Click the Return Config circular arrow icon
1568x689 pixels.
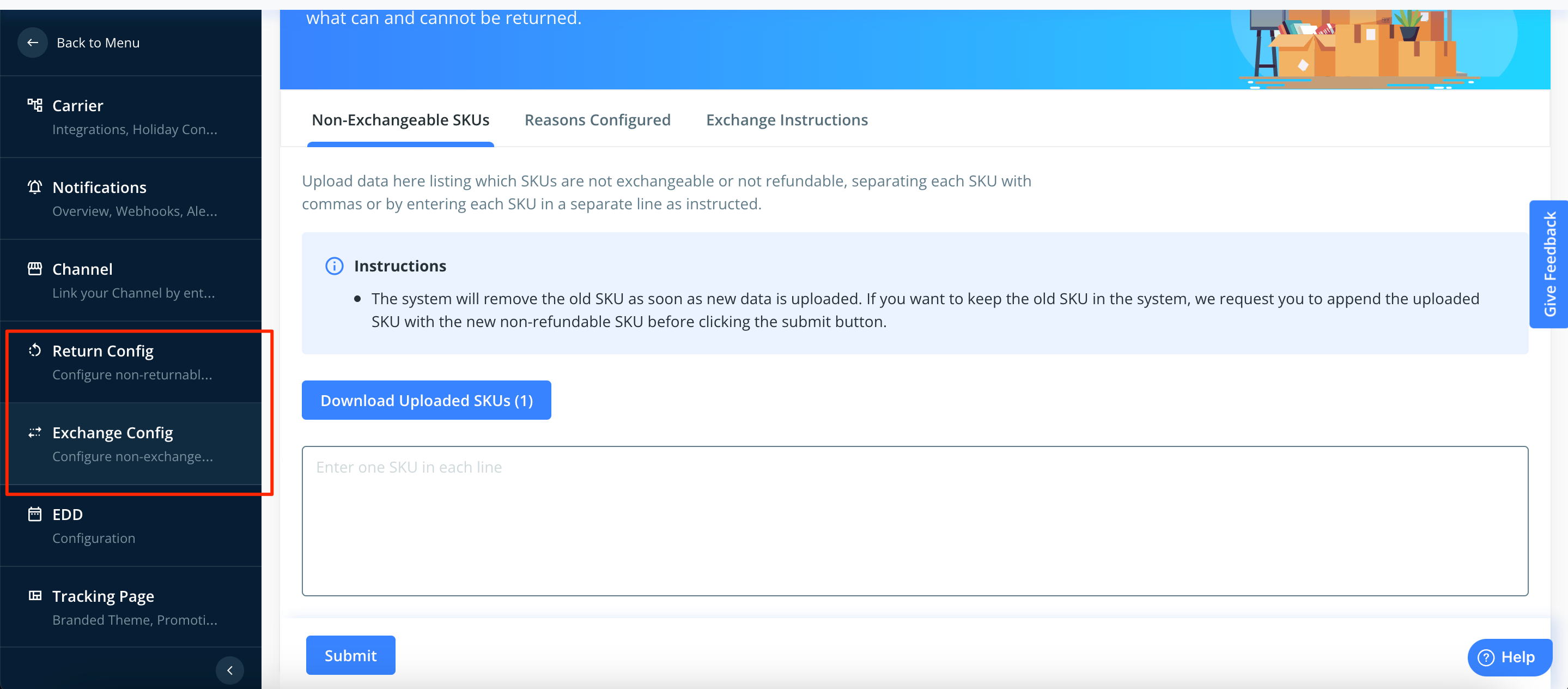click(35, 350)
